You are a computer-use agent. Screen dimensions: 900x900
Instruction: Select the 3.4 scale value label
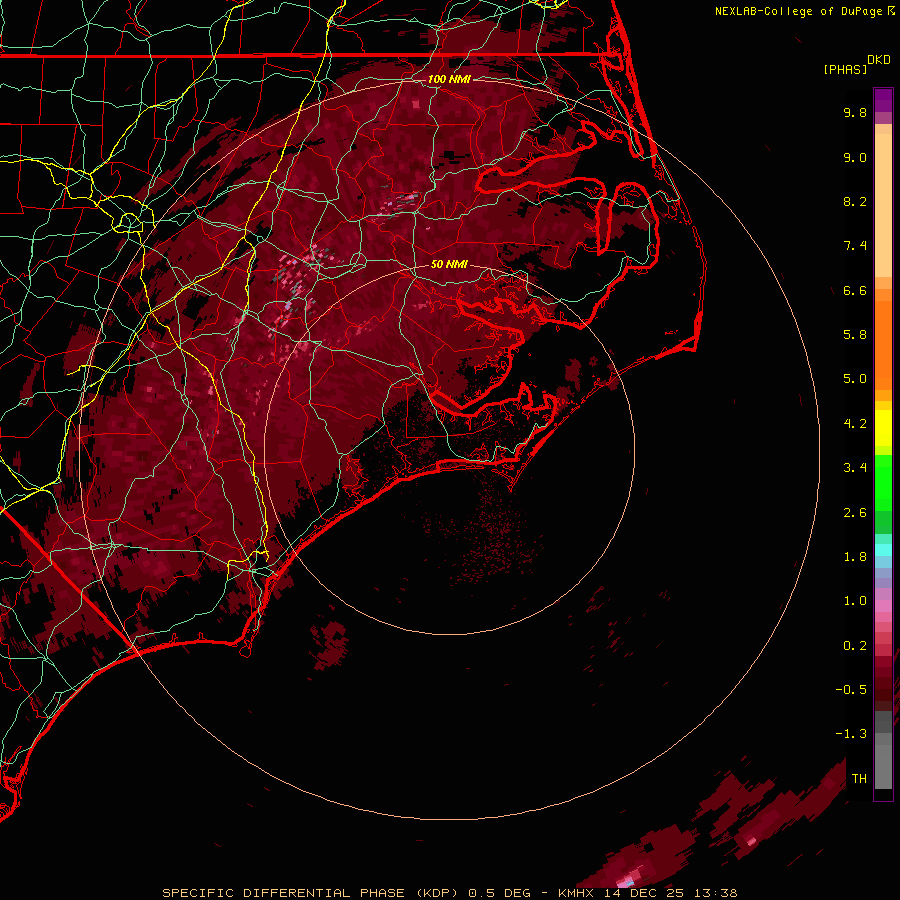[855, 468]
